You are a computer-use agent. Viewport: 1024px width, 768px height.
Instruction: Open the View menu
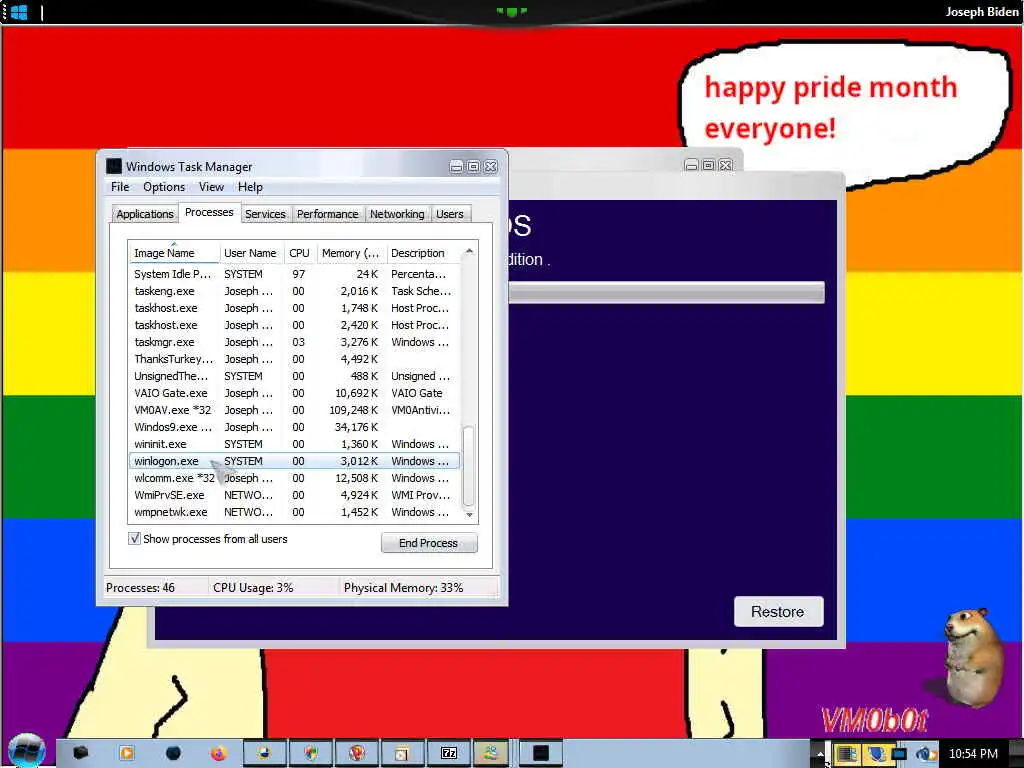click(211, 187)
